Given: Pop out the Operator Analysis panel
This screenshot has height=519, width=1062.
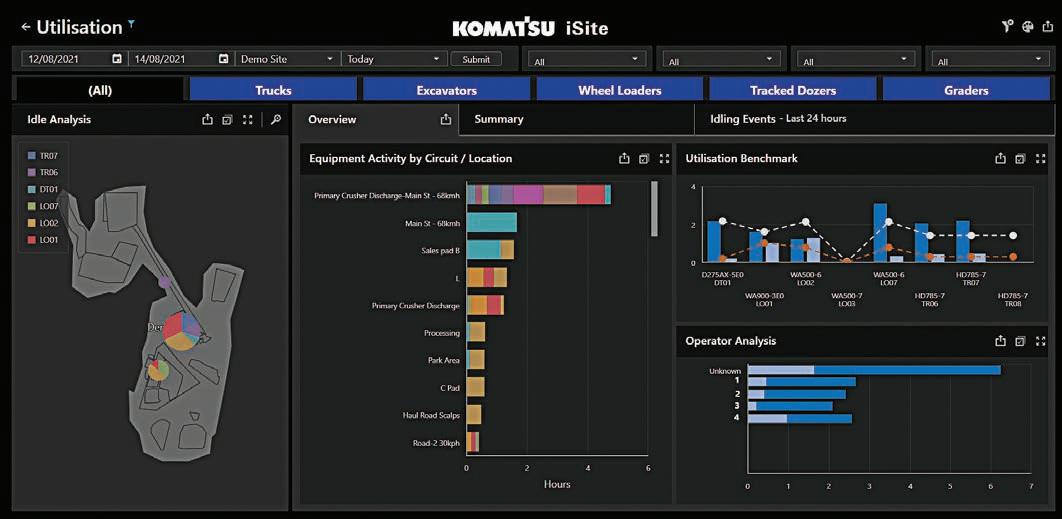Looking at the screenshot, I should [x=1020, y=341].
